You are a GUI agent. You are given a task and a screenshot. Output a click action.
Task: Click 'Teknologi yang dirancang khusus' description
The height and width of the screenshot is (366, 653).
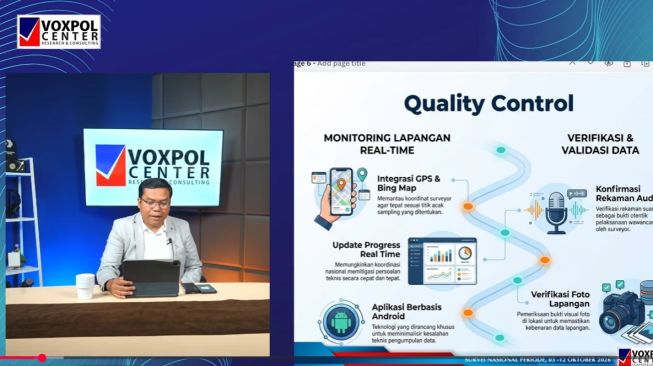(413, 334)
